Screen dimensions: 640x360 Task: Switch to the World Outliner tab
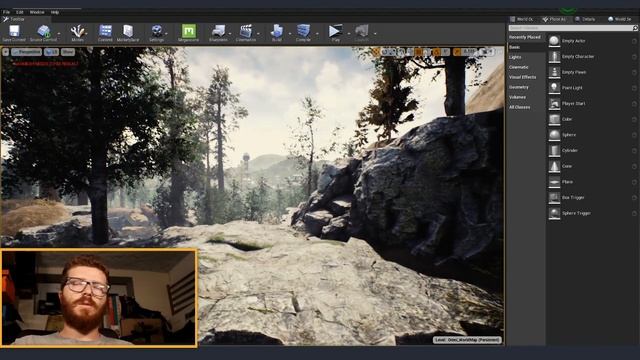522,19
